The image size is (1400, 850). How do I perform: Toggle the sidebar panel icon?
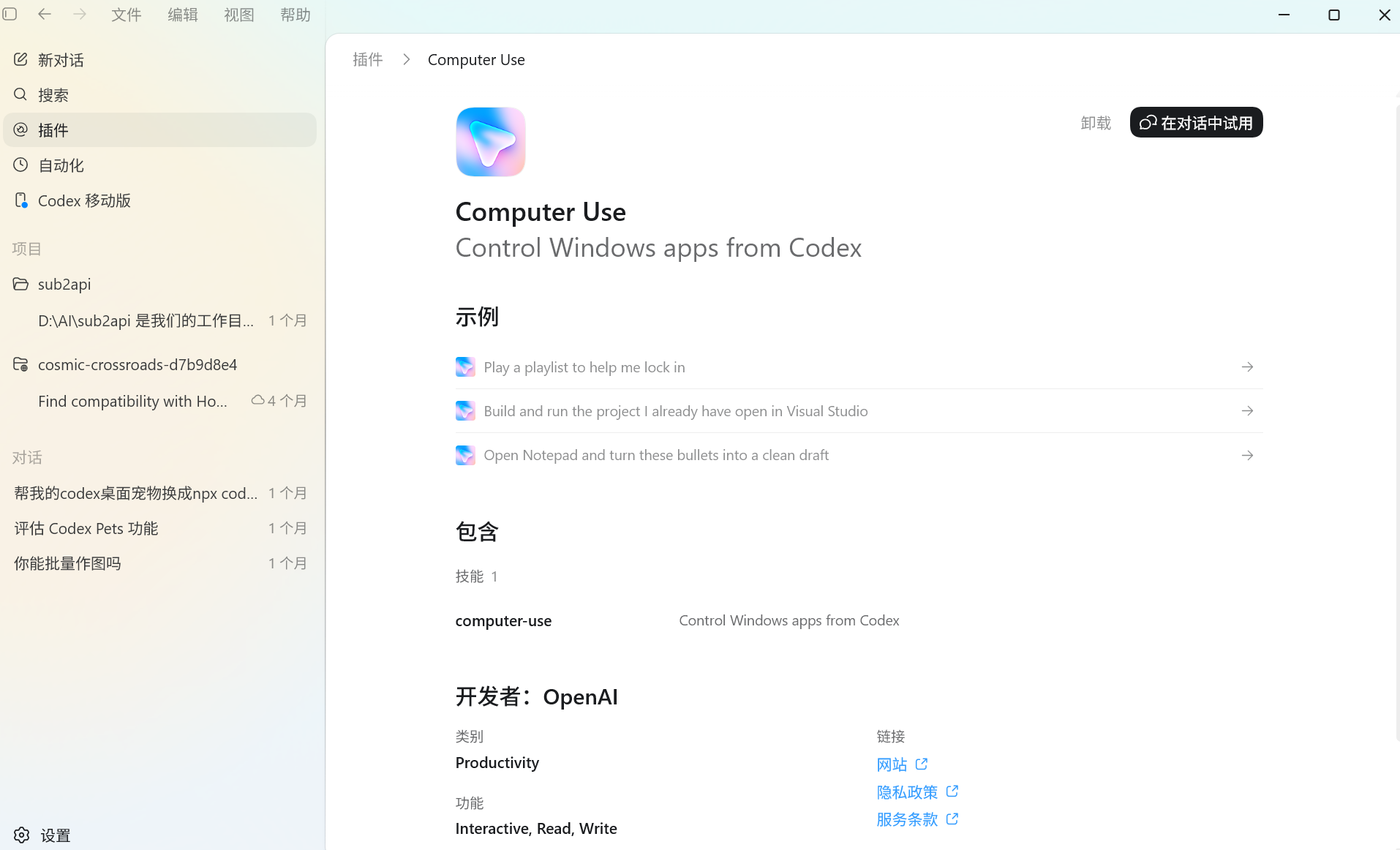pyautogui.click(x=10, y=14)
